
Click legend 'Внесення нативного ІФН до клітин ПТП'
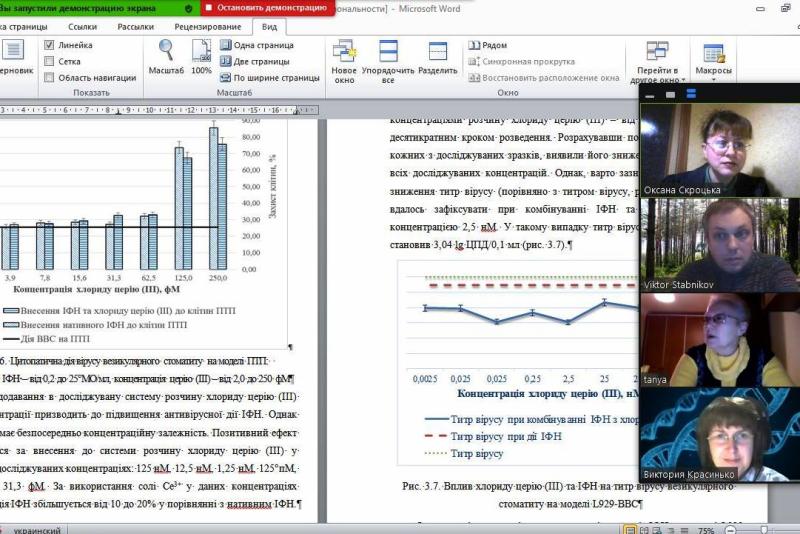click(95, 324)
